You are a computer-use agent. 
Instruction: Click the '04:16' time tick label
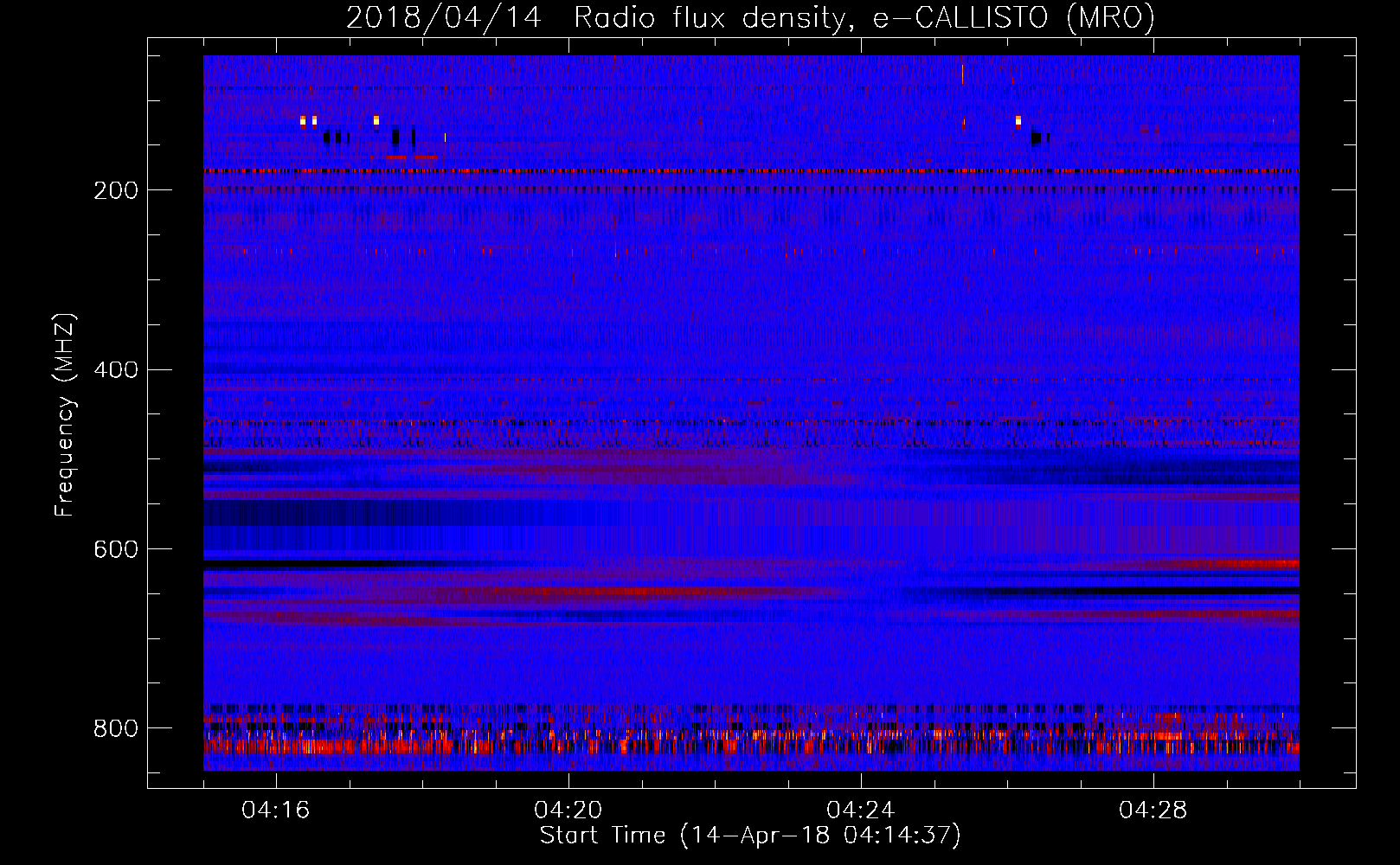[276, 810]
